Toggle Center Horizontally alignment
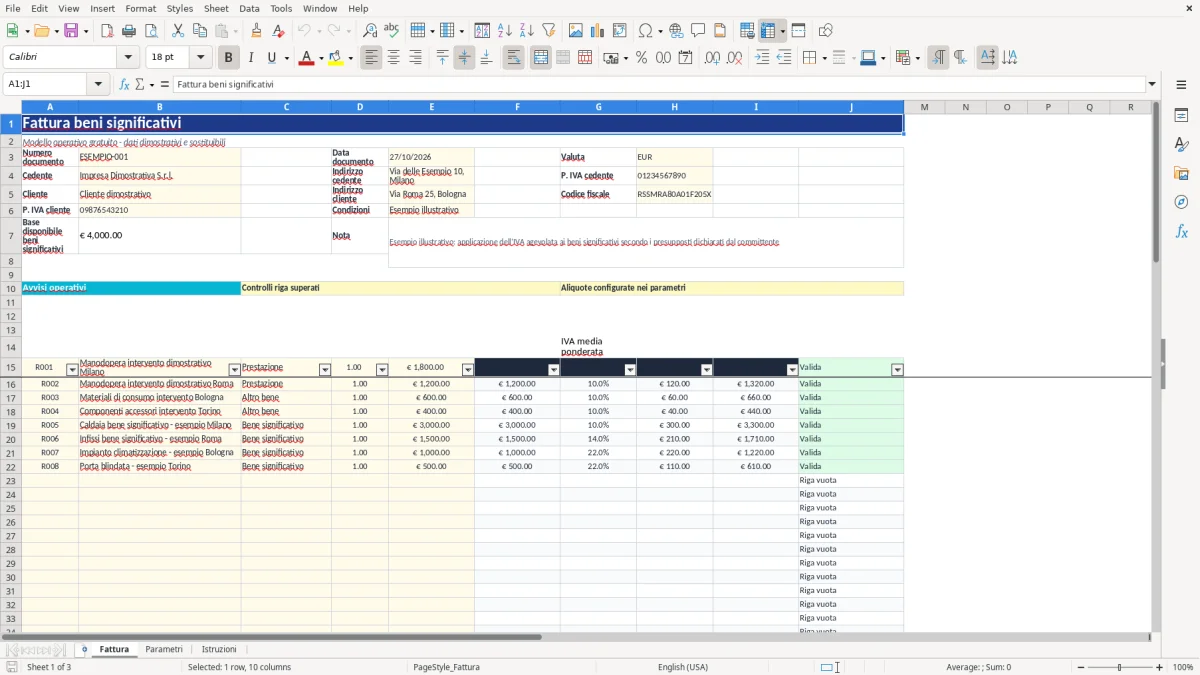Image resolution: width=1200 pixels, height=675 pixels. [393, 58]
